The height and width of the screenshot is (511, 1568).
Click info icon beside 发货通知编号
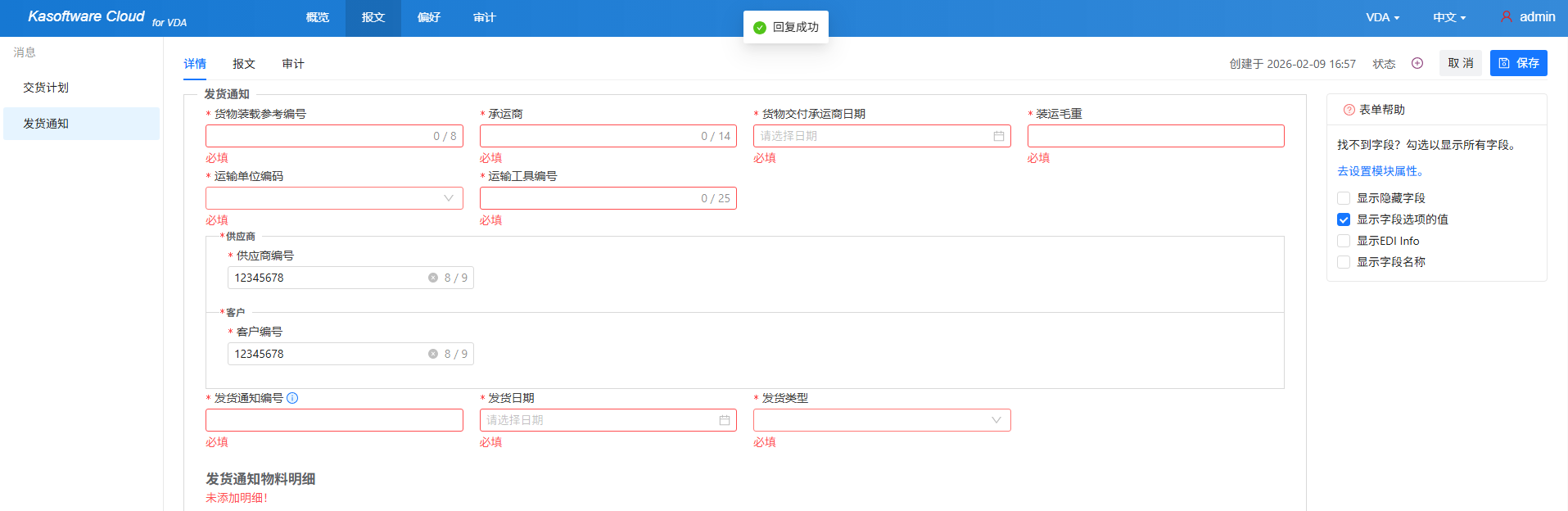pos(292,398)
